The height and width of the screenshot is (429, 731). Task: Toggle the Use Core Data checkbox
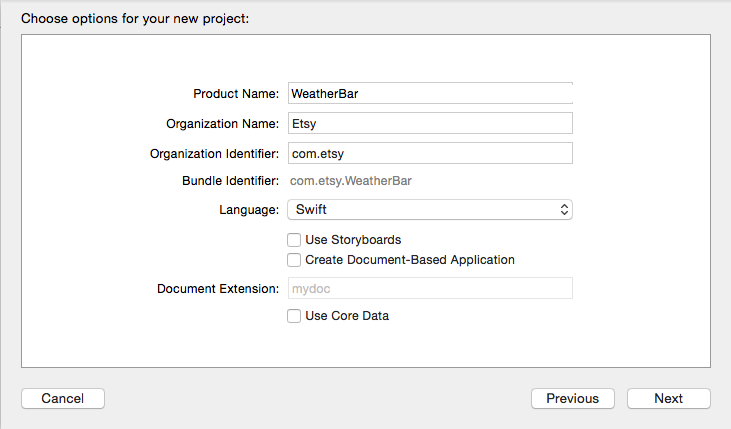(x=294, y=316)
